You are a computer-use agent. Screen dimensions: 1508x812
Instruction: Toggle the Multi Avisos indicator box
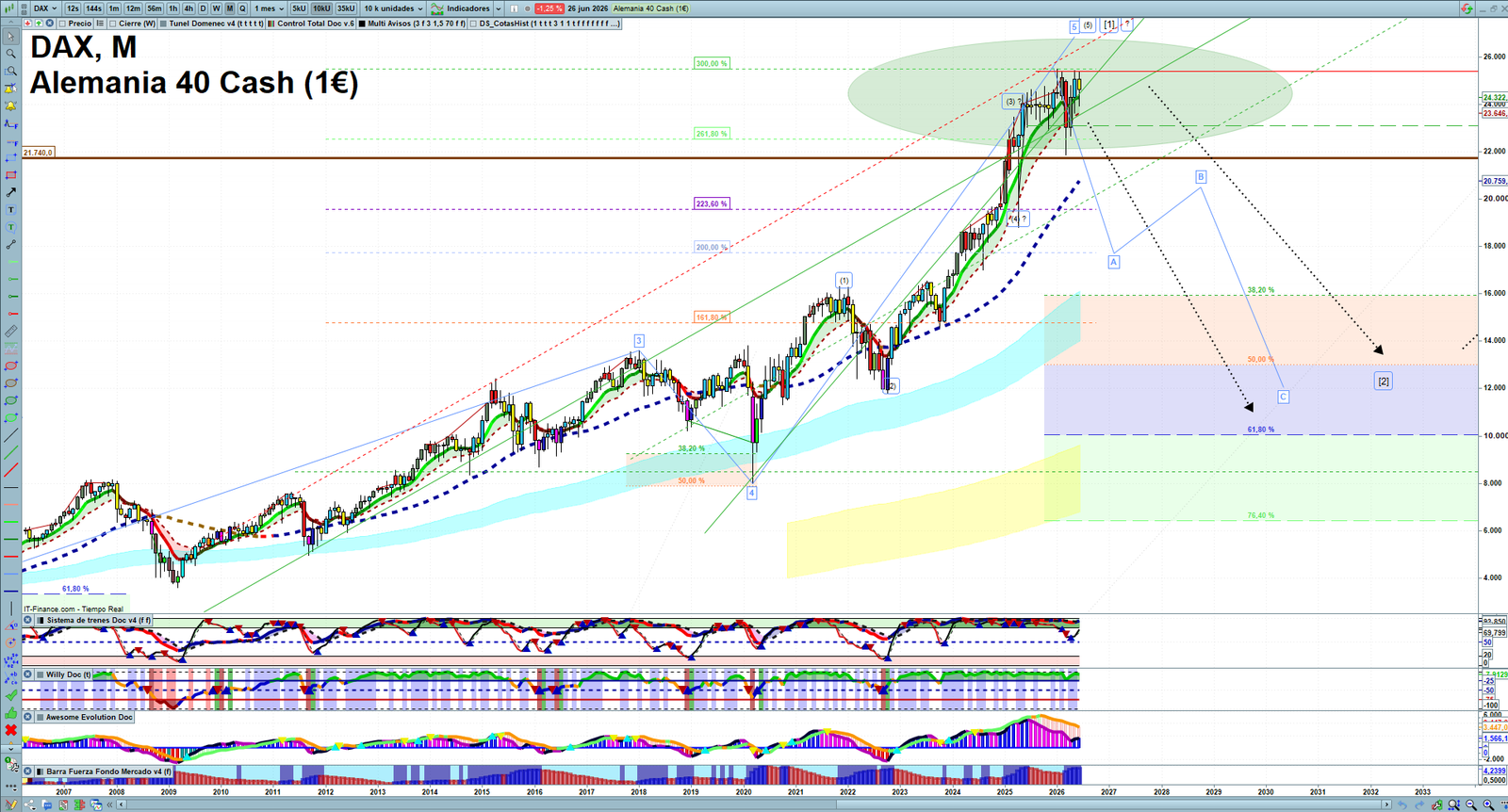pos(362,23)
